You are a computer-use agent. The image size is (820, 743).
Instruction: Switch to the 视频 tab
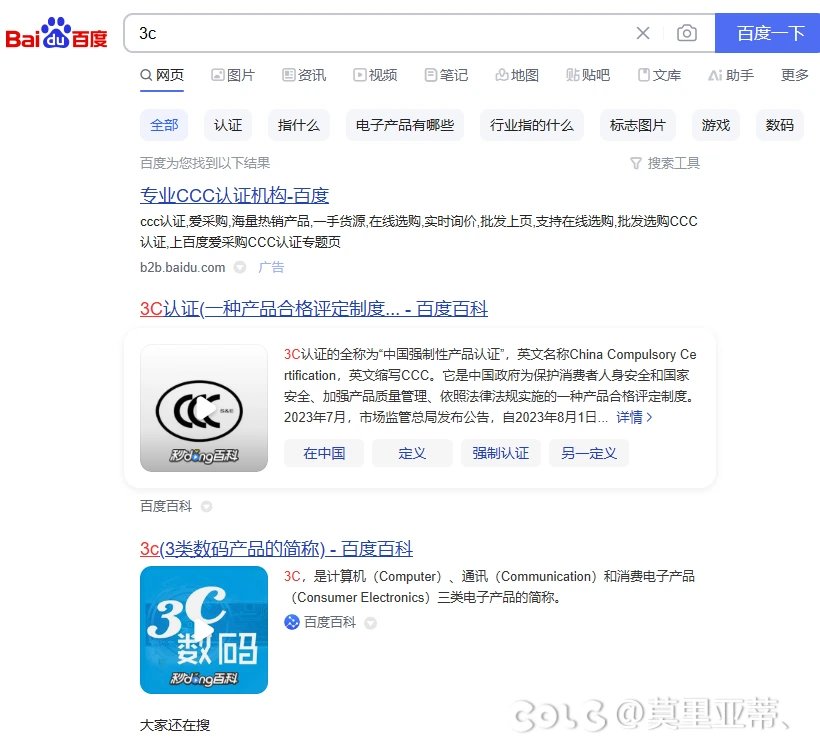(375, 75)
